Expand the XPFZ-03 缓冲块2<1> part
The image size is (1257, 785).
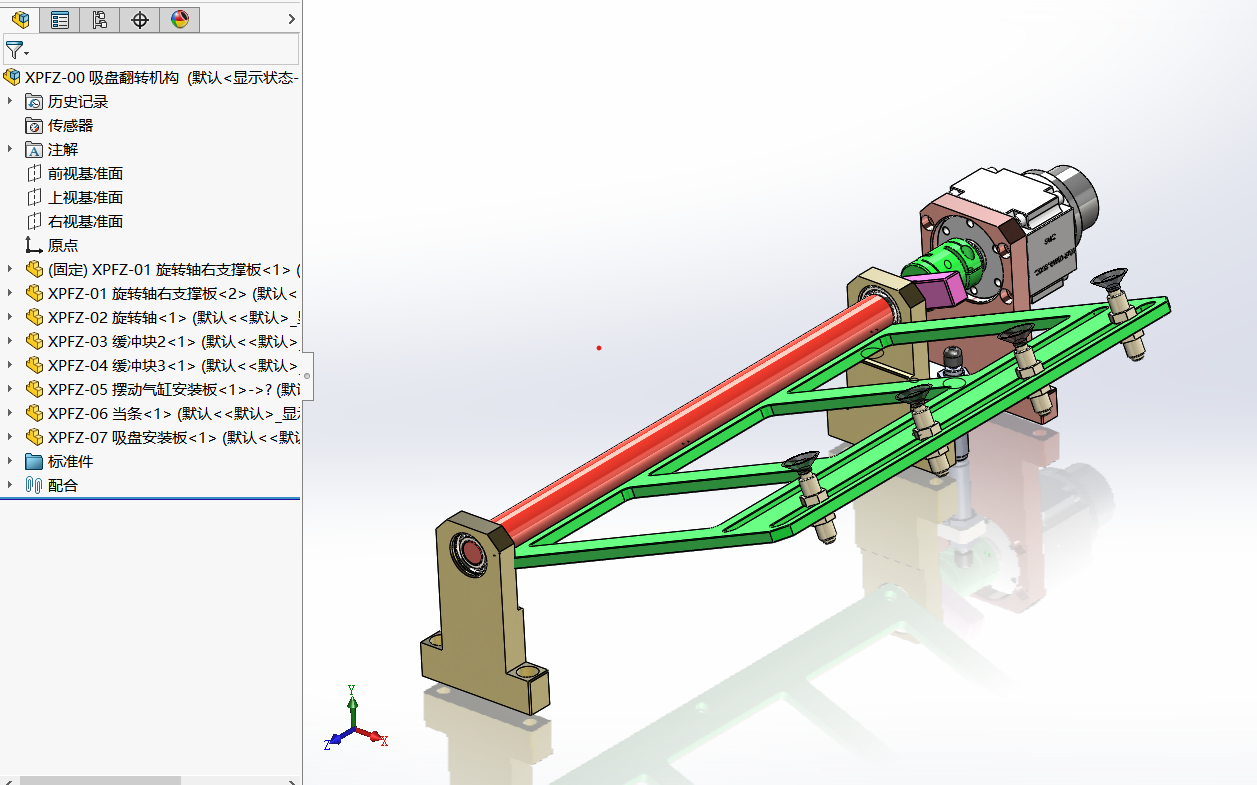(x=11, y=341)
